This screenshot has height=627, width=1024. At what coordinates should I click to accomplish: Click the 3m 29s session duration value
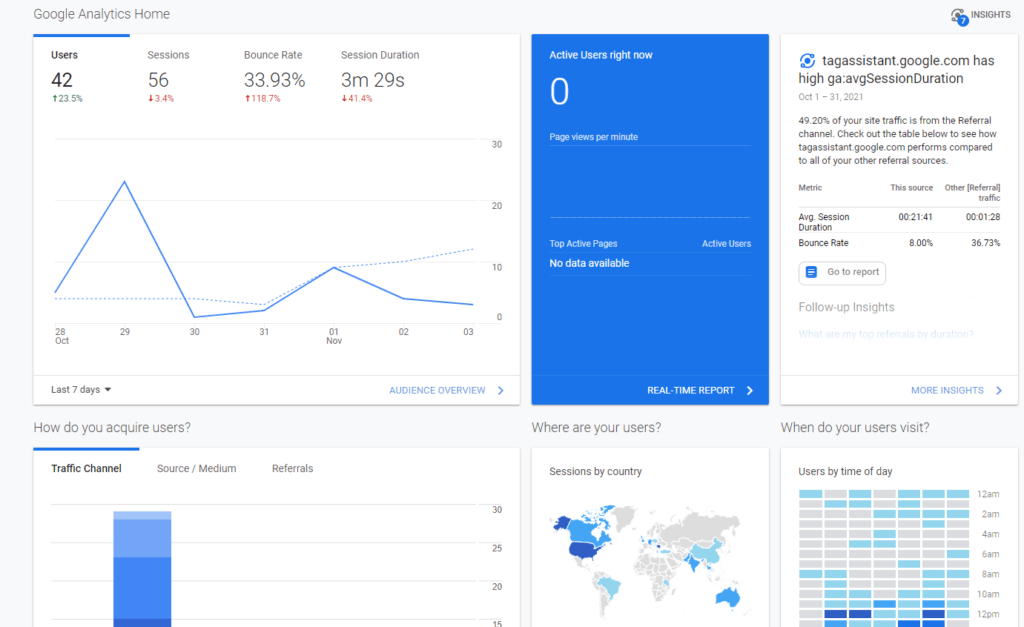click(x=373, y=80)
